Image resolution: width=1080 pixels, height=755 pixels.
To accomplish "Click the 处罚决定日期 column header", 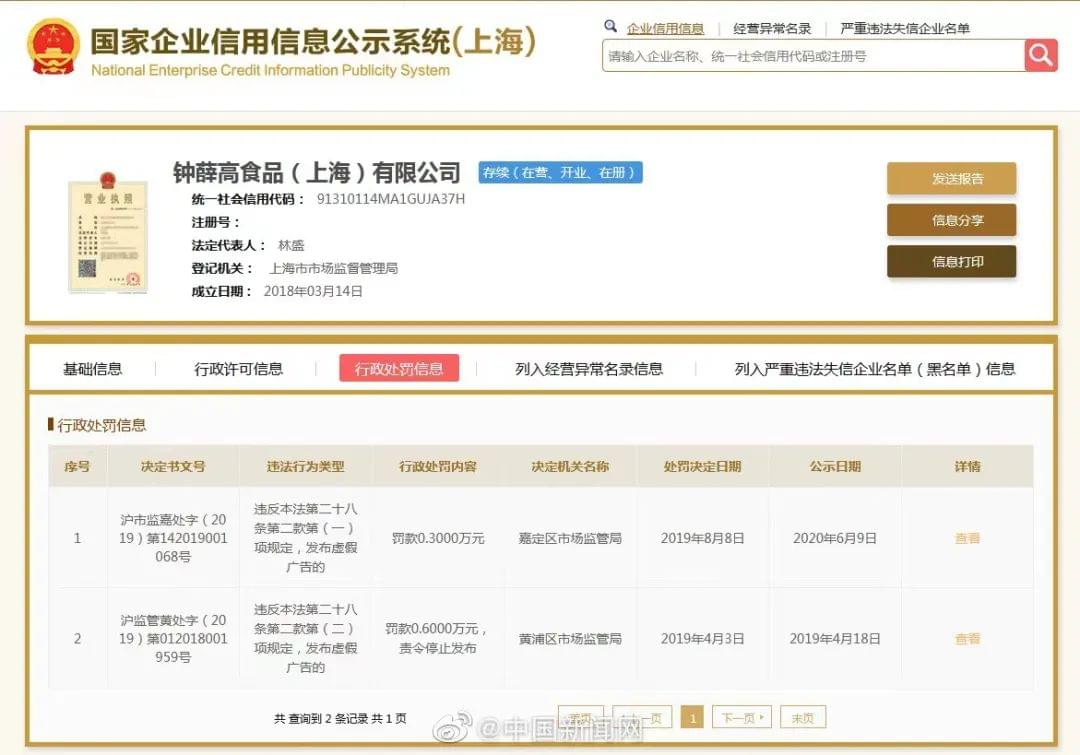I will pos(702,466).
